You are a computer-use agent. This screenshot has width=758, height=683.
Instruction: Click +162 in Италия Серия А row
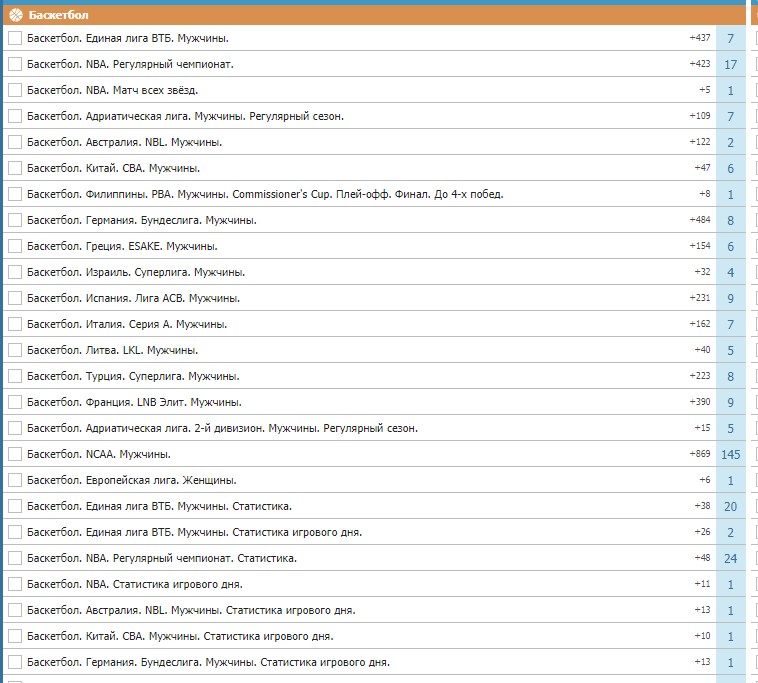700,324
